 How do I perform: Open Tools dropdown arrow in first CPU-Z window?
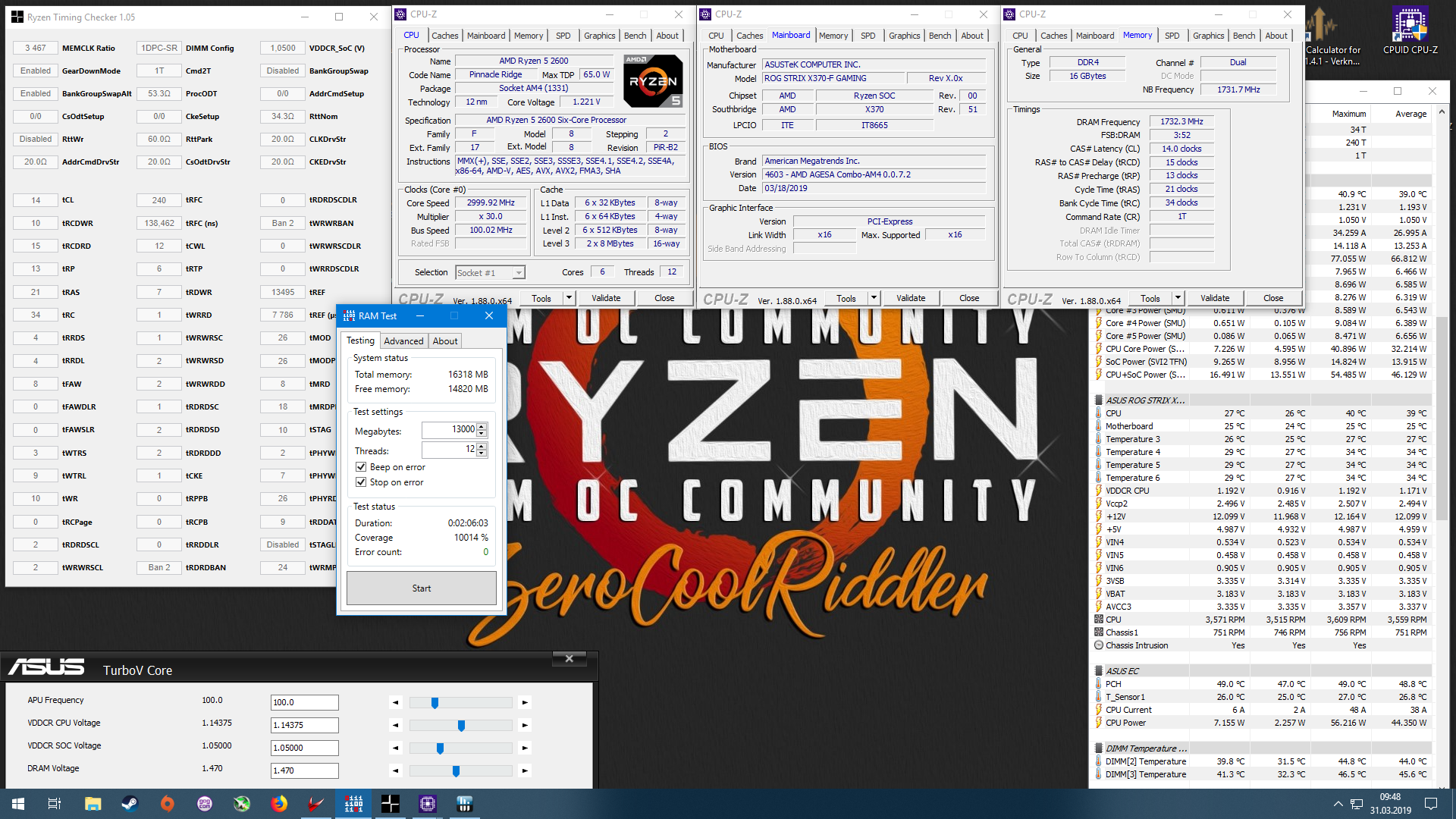point(569,298)
